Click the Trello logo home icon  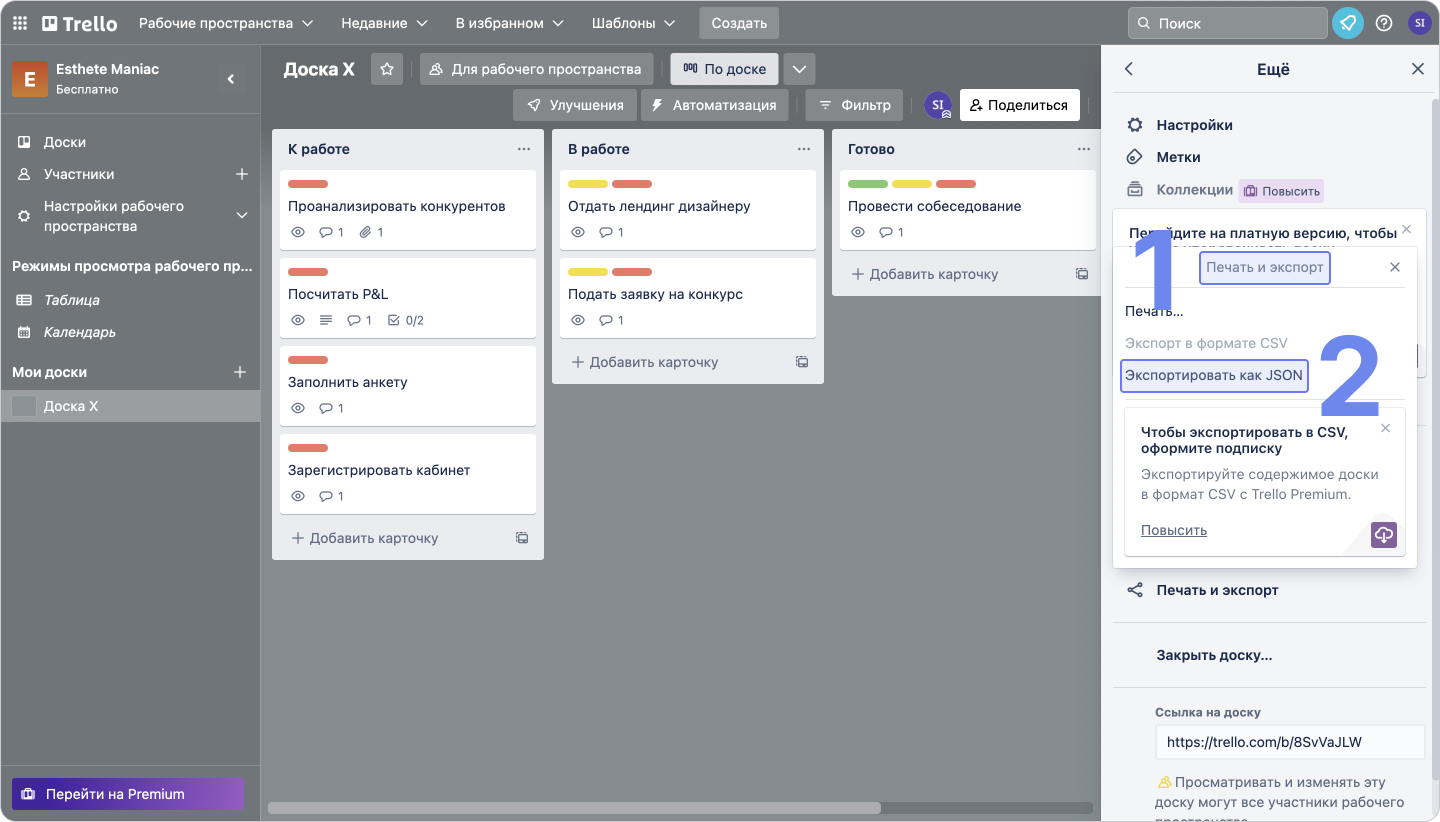tap(79, 23)
